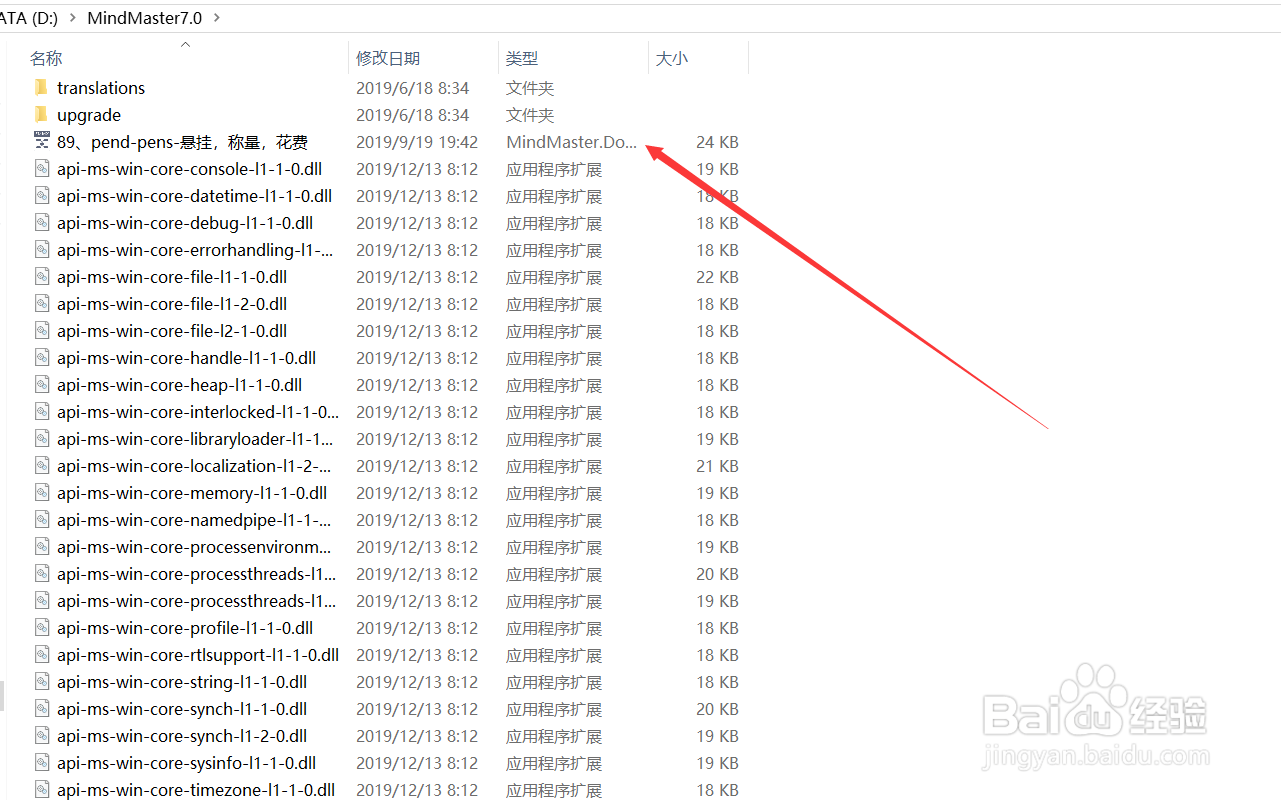1281x800 pixels.
Task: Click 应用程序扩展 type in the console dll row
Action: pos(554,169)
